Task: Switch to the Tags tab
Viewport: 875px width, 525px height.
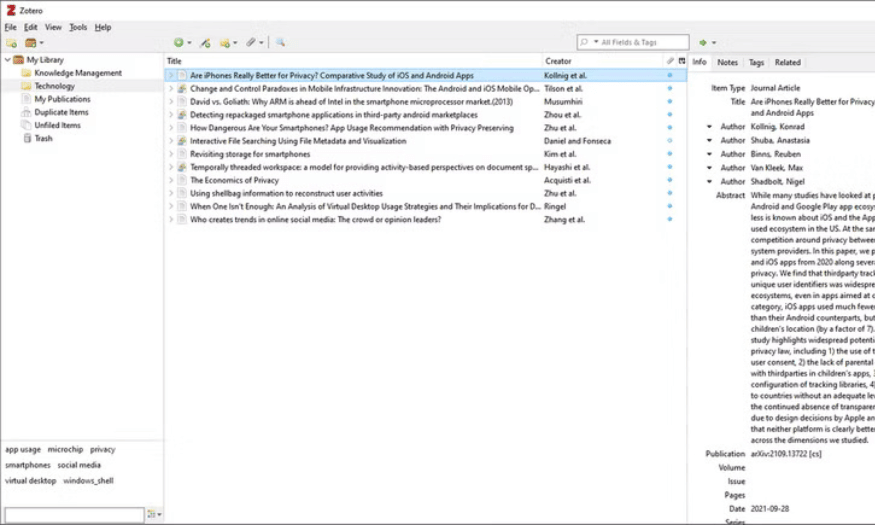Action: pyautogui.click(x=756, y=62)
